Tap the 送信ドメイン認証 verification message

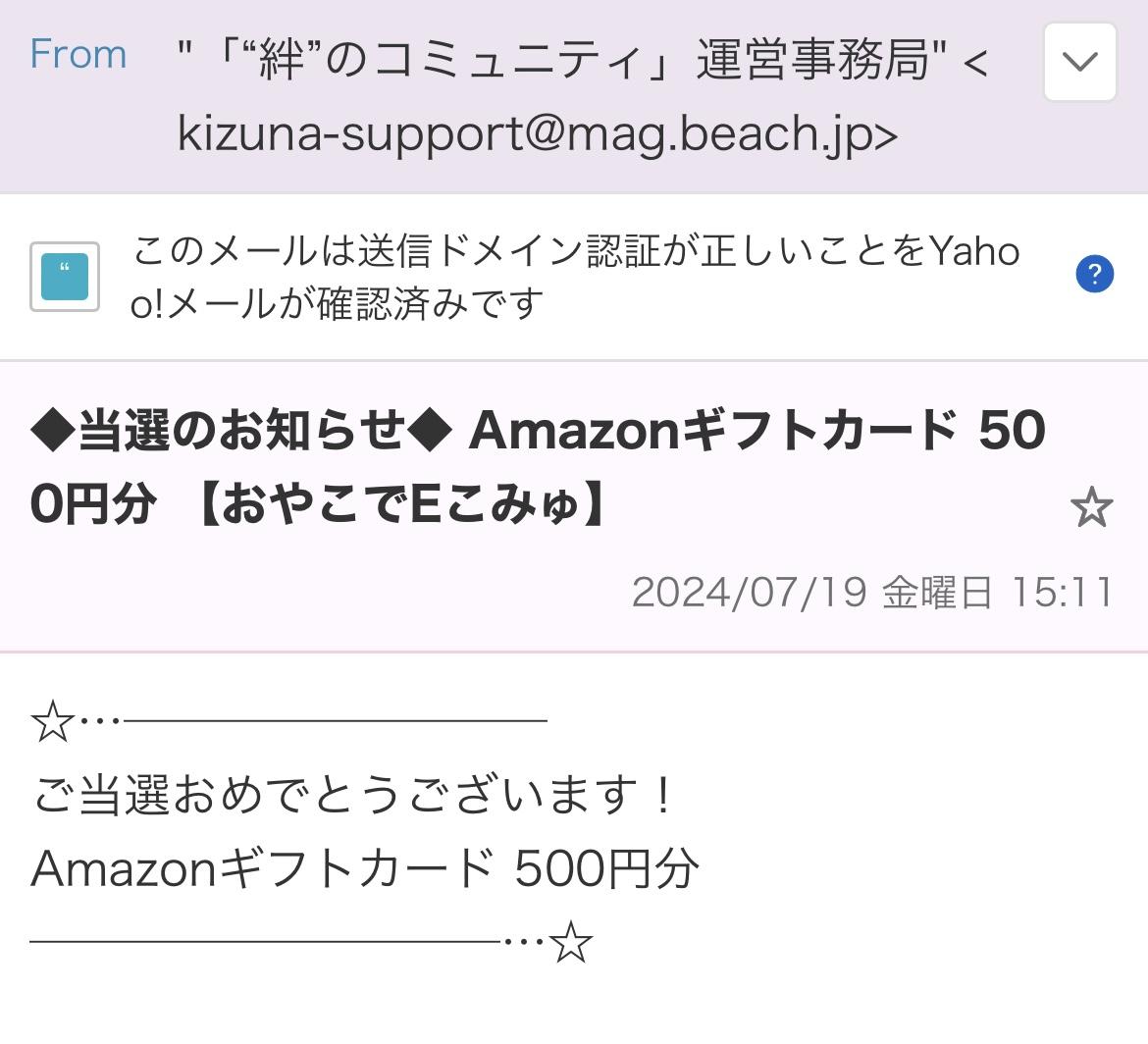(574, 277)
